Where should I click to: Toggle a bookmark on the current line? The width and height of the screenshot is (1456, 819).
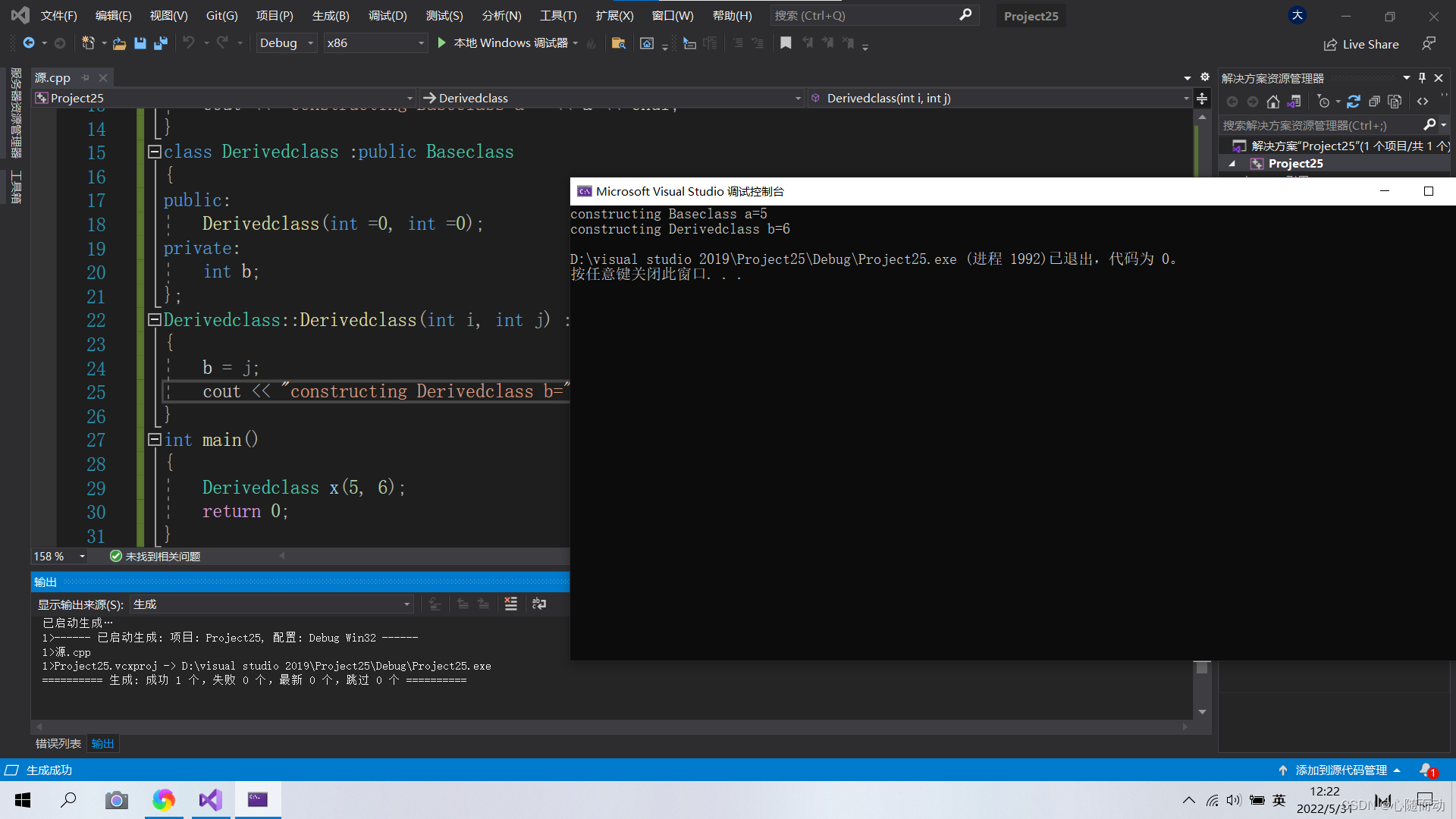coord(786,43)
